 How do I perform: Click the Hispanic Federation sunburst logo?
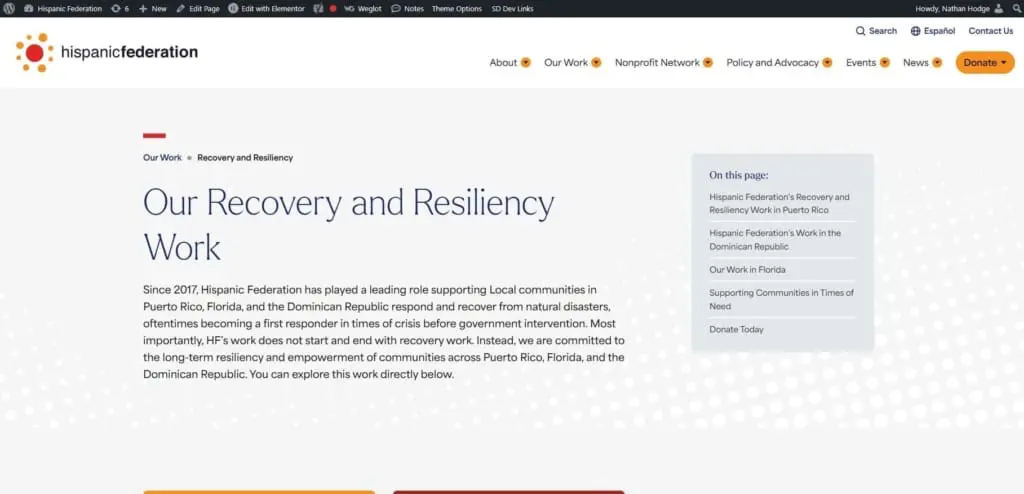click(x=34, y=52)
